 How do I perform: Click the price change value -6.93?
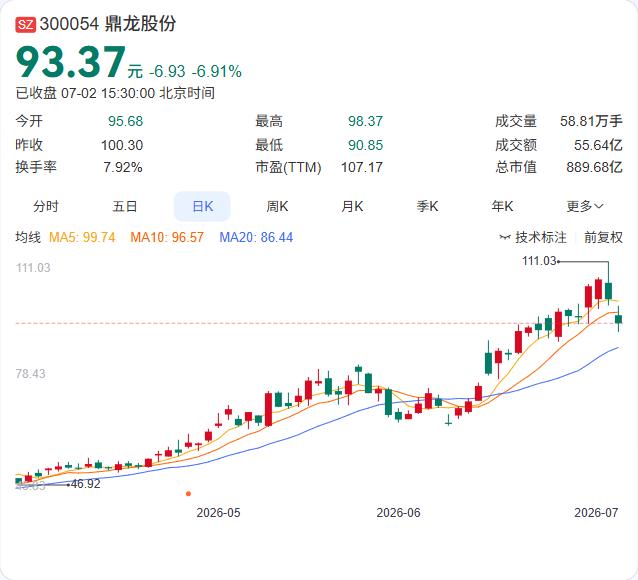[167, 72]
